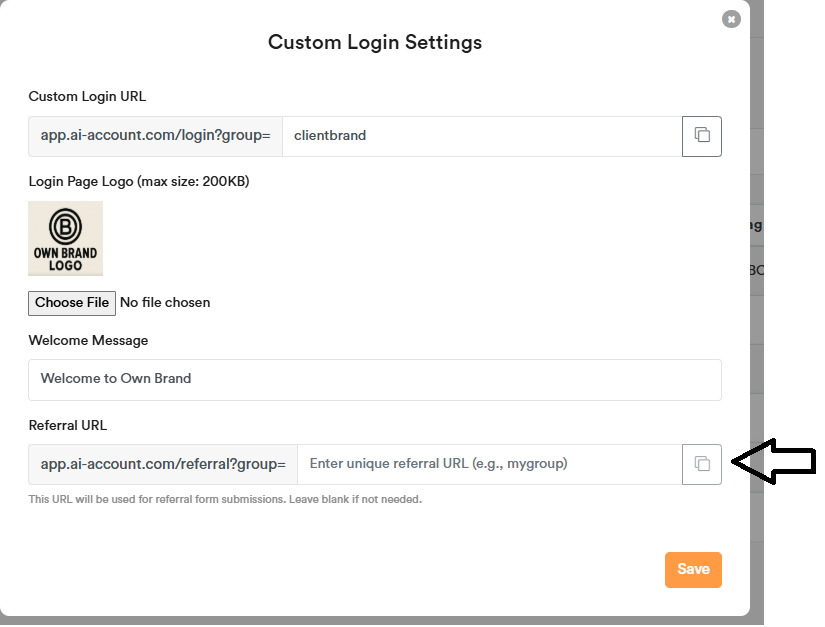Click the referral form submissions helper text
Screen dimensions: 825x627
click(225, 499)
